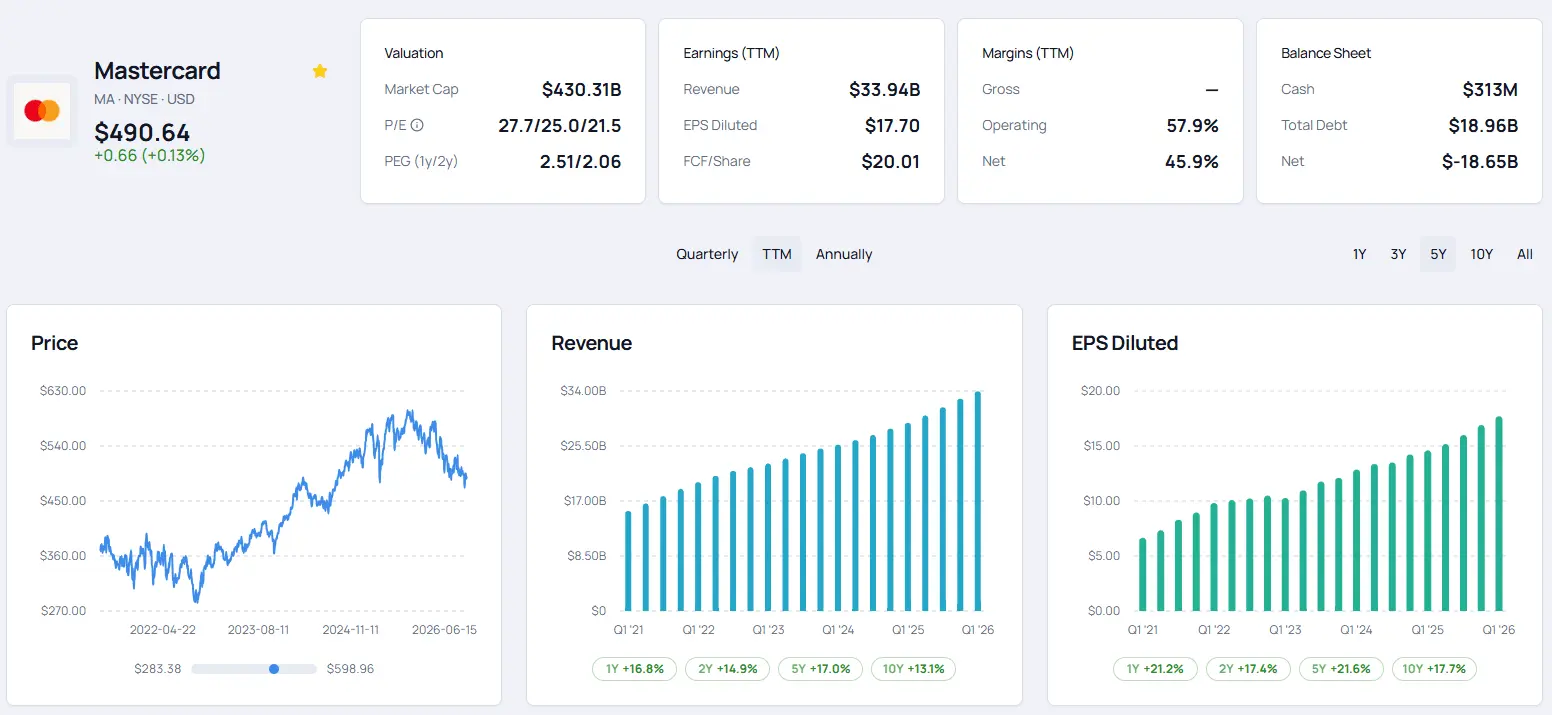Click the Revenue 1Y +16.8% growth badge
Screen dimensions: 1552x715
(x=635, y=669)
